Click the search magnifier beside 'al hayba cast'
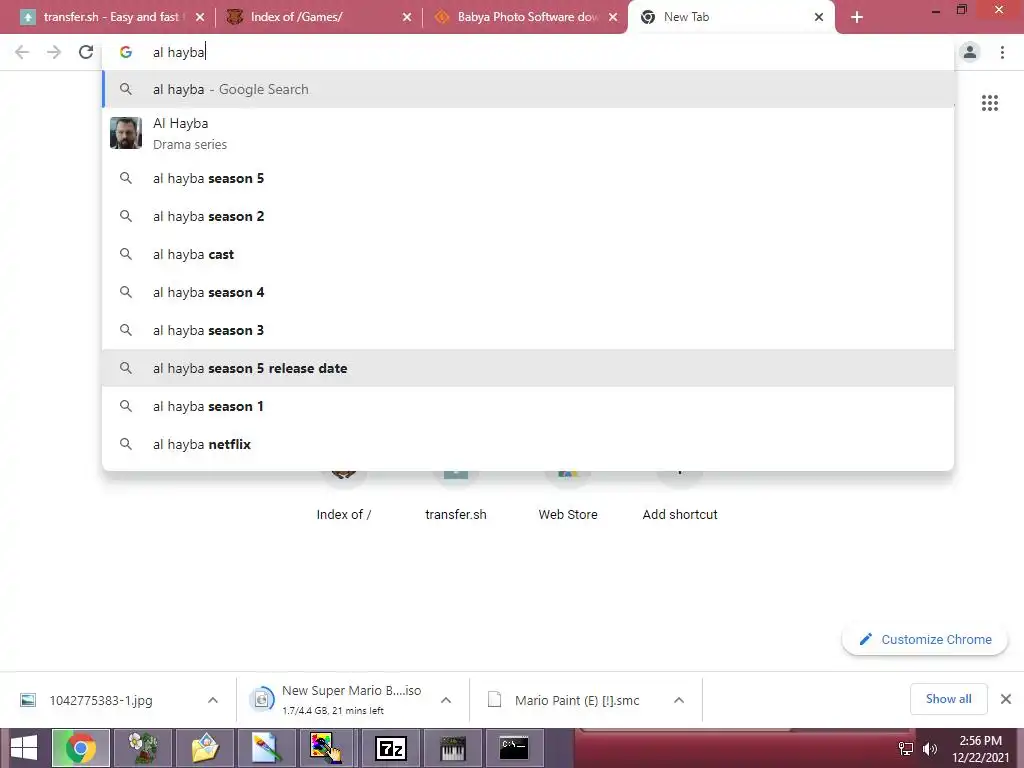Screen dimensions: 1024x768 point(126,254)
